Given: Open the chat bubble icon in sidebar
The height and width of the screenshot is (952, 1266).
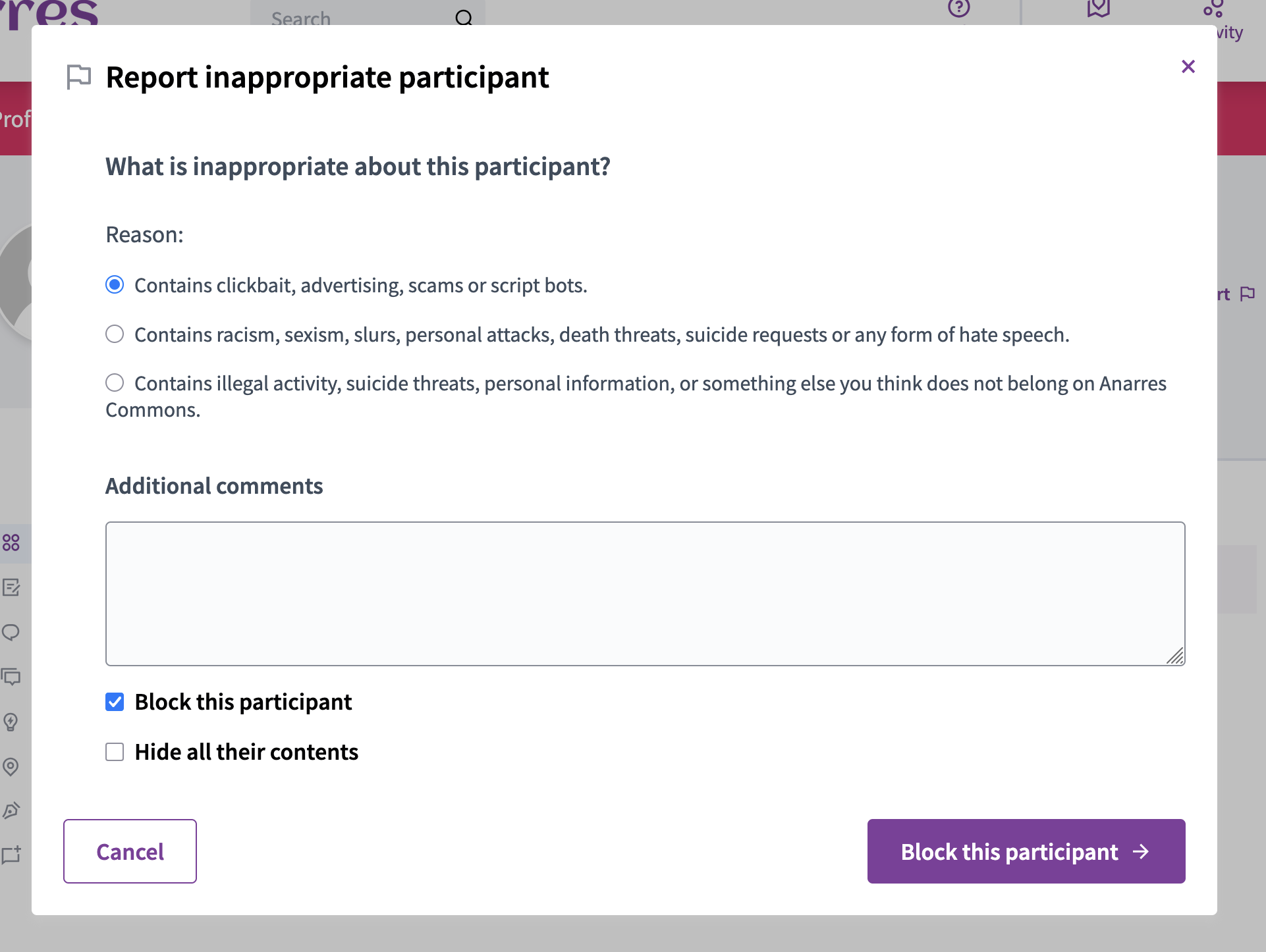Looking at the screenshot, I should coord(11,633).
